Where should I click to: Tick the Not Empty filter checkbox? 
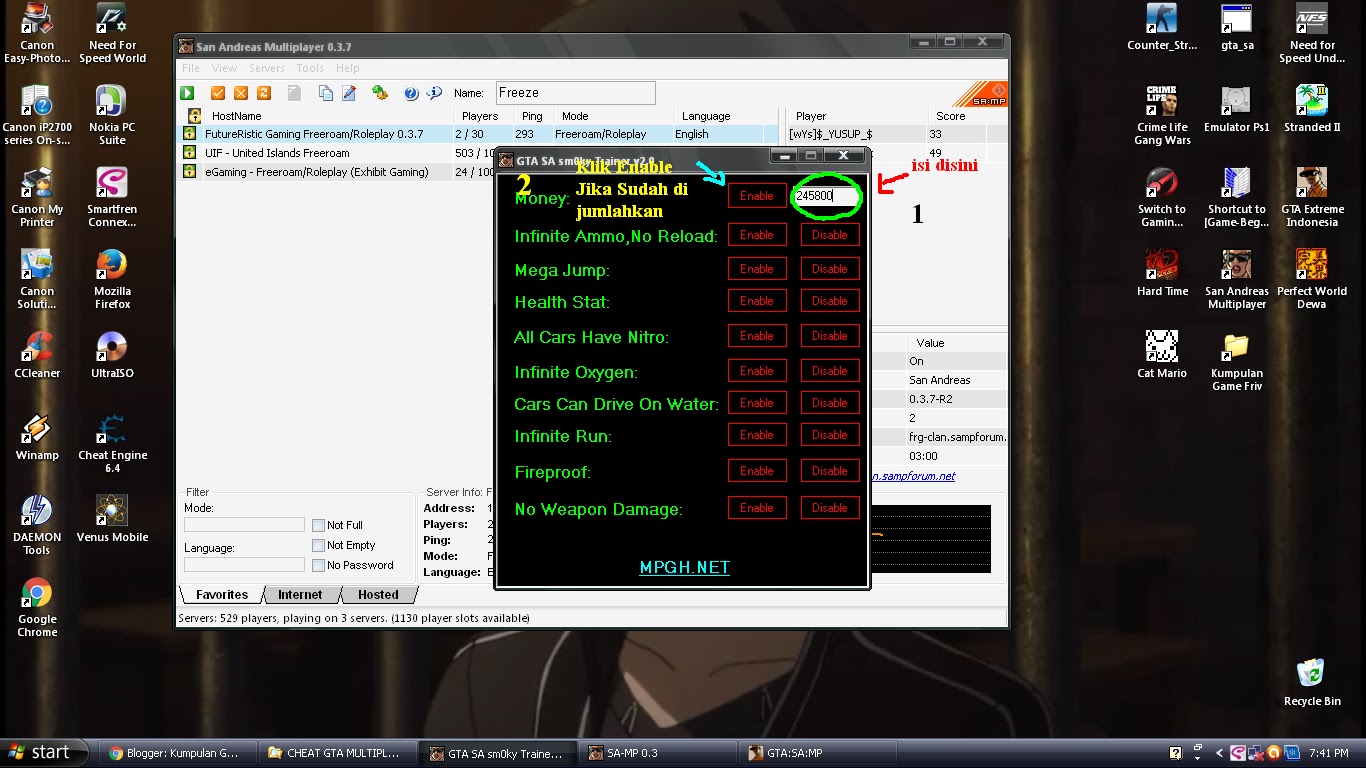point(318,545)
